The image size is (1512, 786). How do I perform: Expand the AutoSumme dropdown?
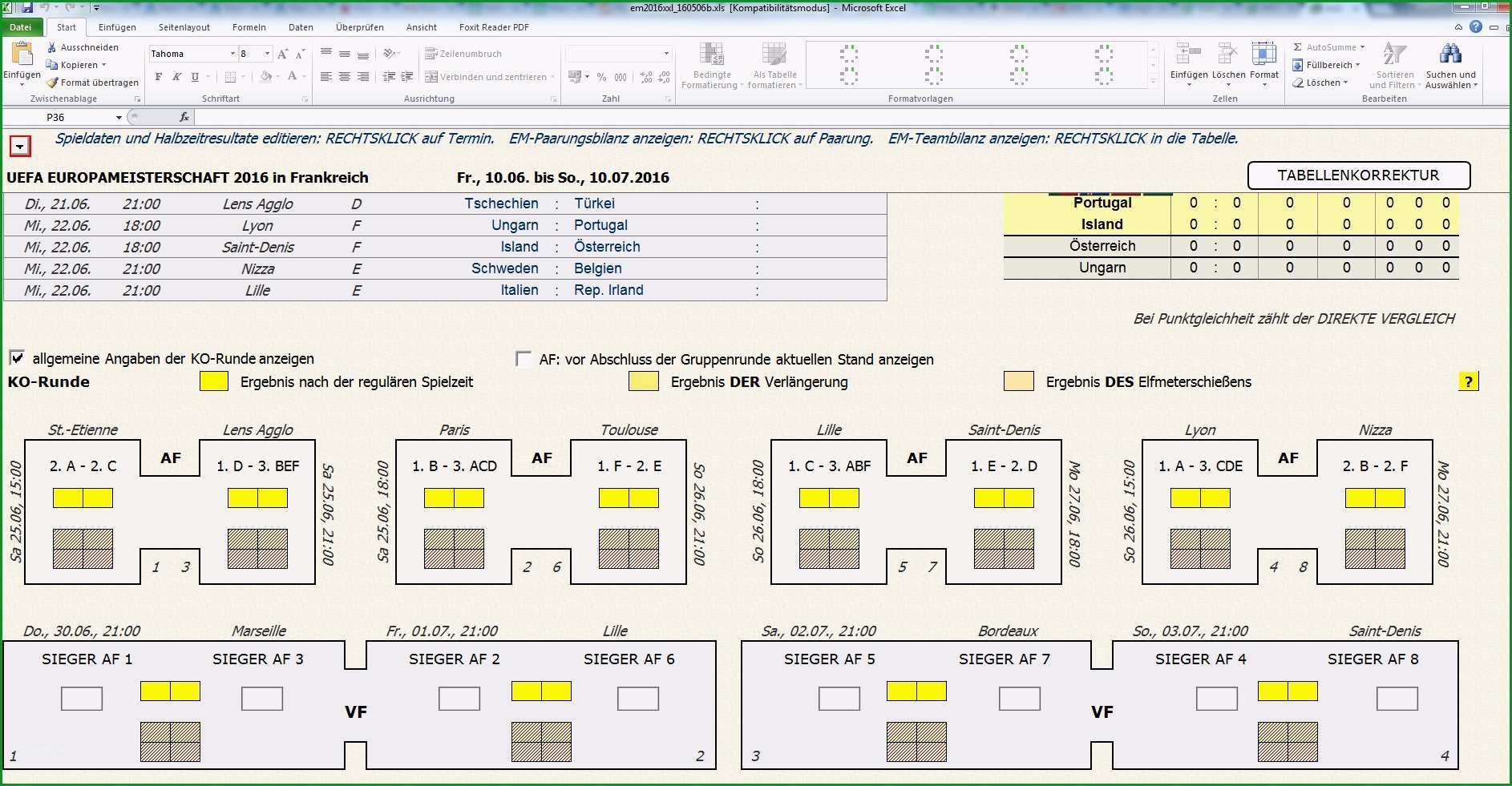pos(1362,47)
